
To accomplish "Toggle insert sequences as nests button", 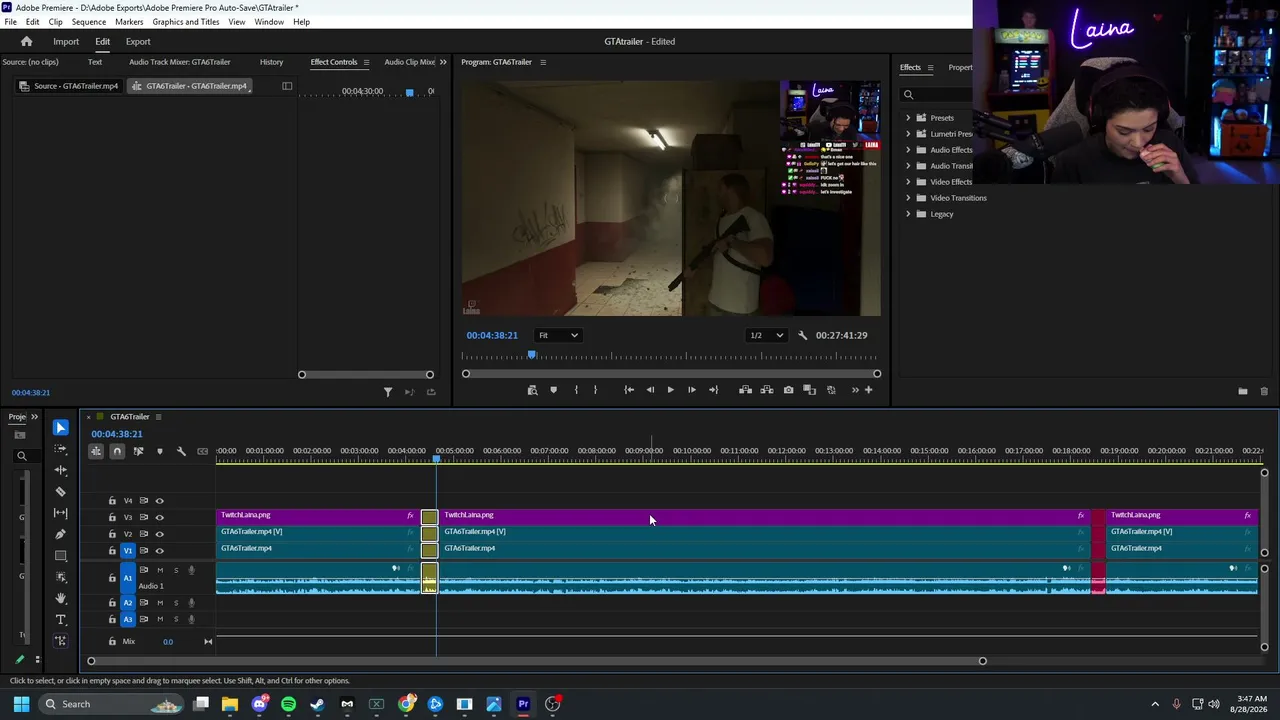I will pyautogui.click(x=96, y=451).
